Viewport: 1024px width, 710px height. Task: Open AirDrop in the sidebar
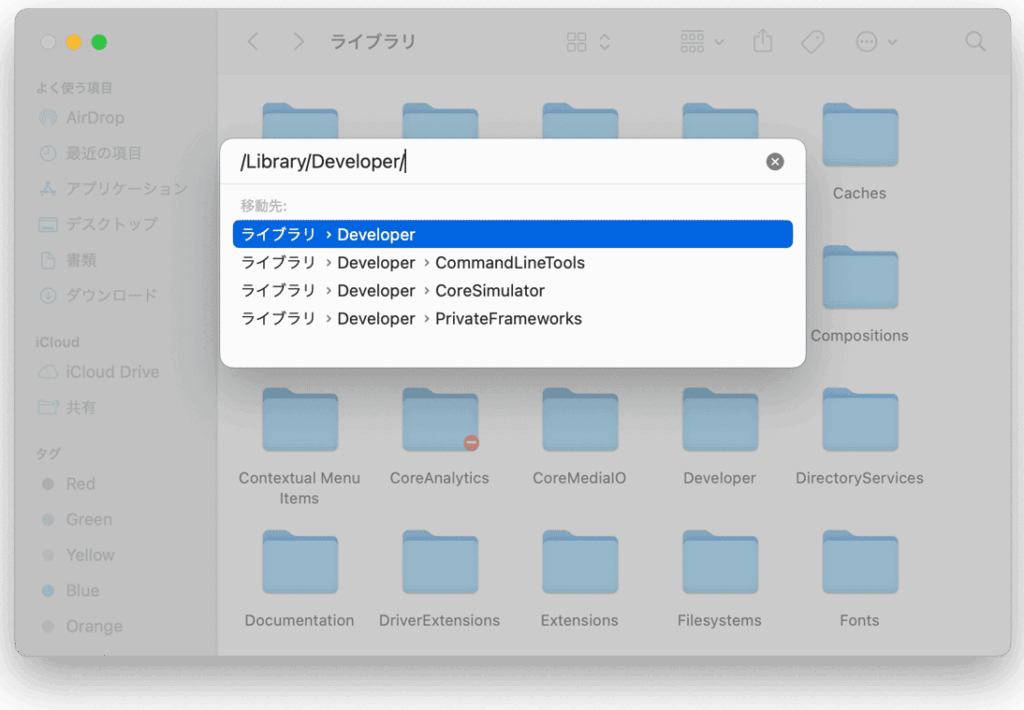[x=94, y=118]
